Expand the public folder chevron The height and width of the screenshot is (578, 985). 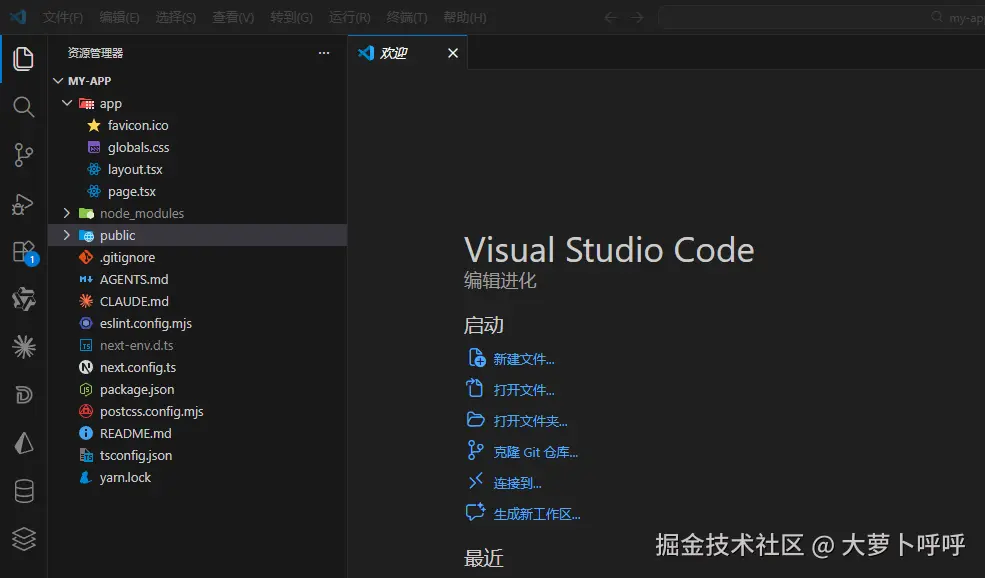tap(67, 235)
